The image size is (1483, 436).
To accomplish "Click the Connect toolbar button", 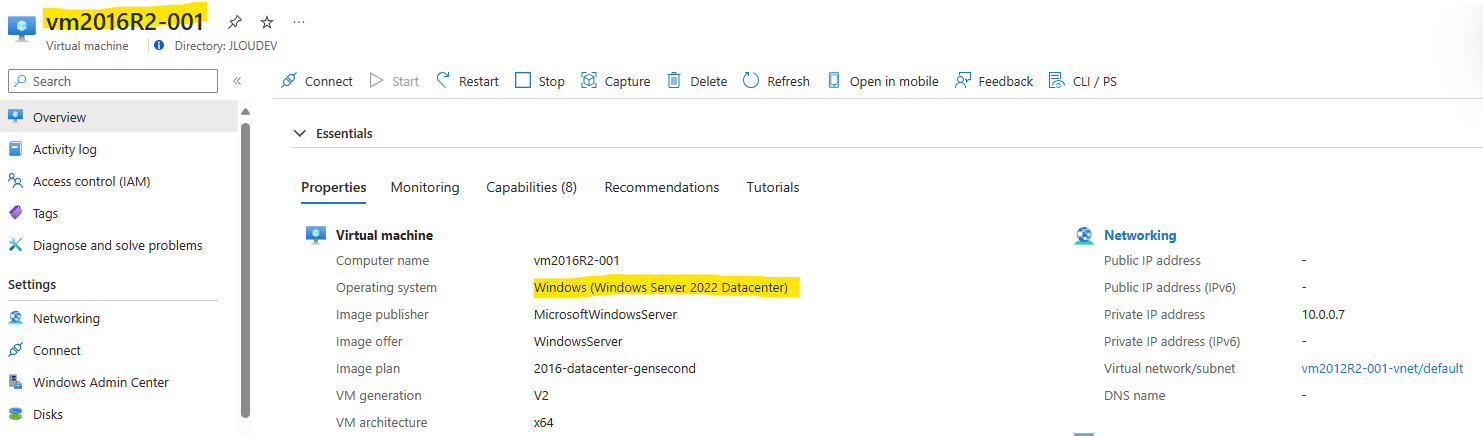I will [317, 81].
